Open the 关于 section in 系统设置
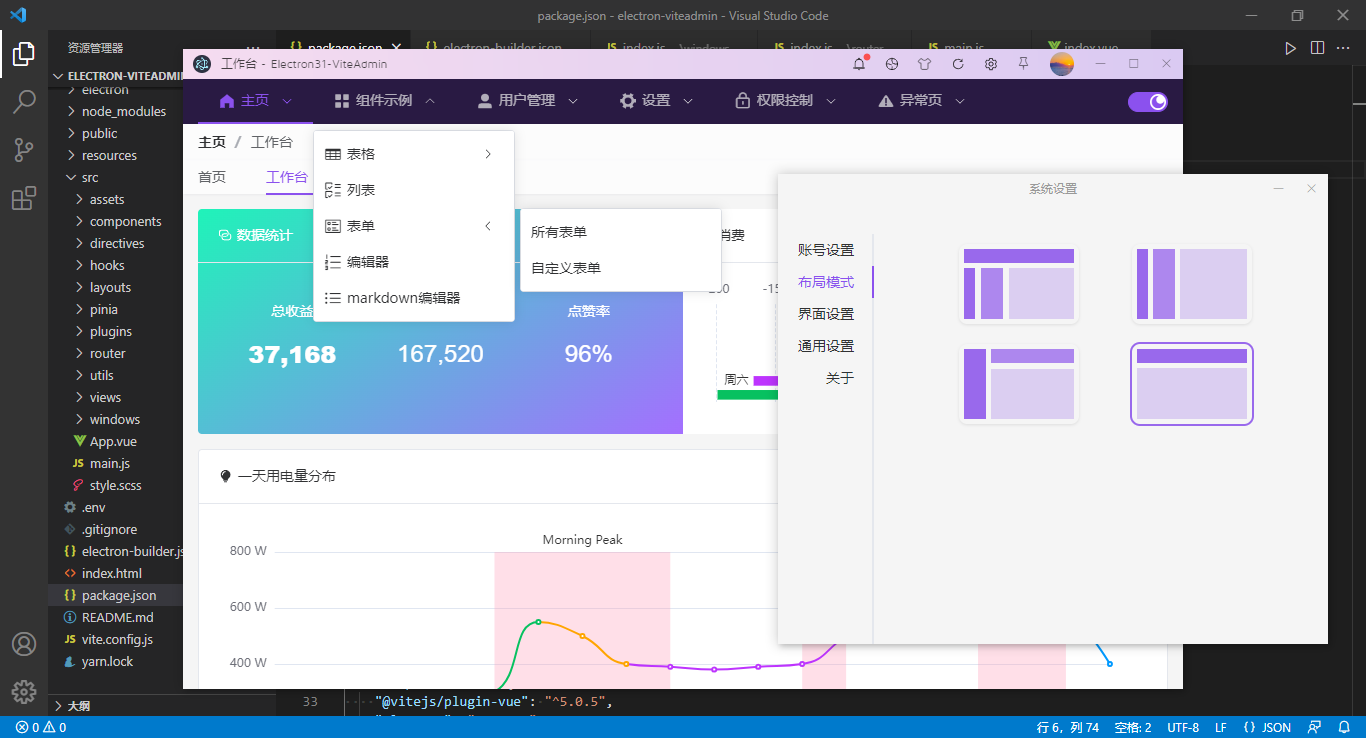Image resolution: width=1366 pixels, height=738 pixels. coord(839,377)
